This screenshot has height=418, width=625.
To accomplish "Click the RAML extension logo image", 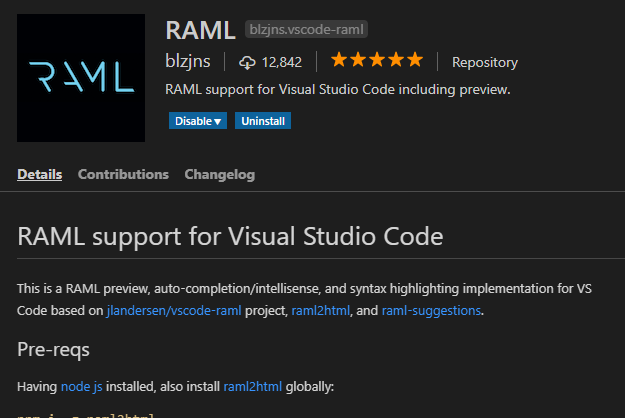I will (81, 78).
